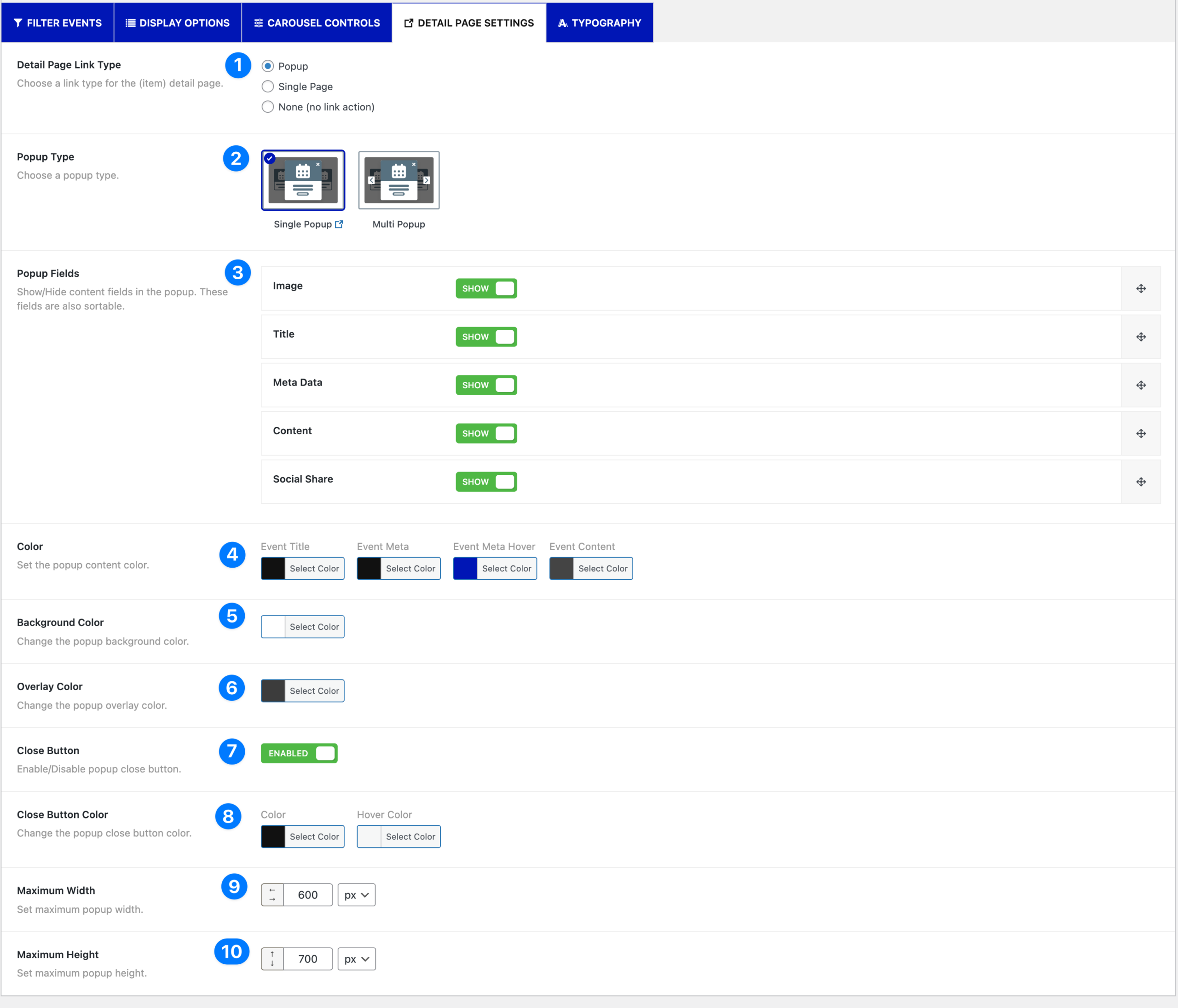
Task: Click the Maximum Height vertical arrows icon
Action: pos(272,958)
